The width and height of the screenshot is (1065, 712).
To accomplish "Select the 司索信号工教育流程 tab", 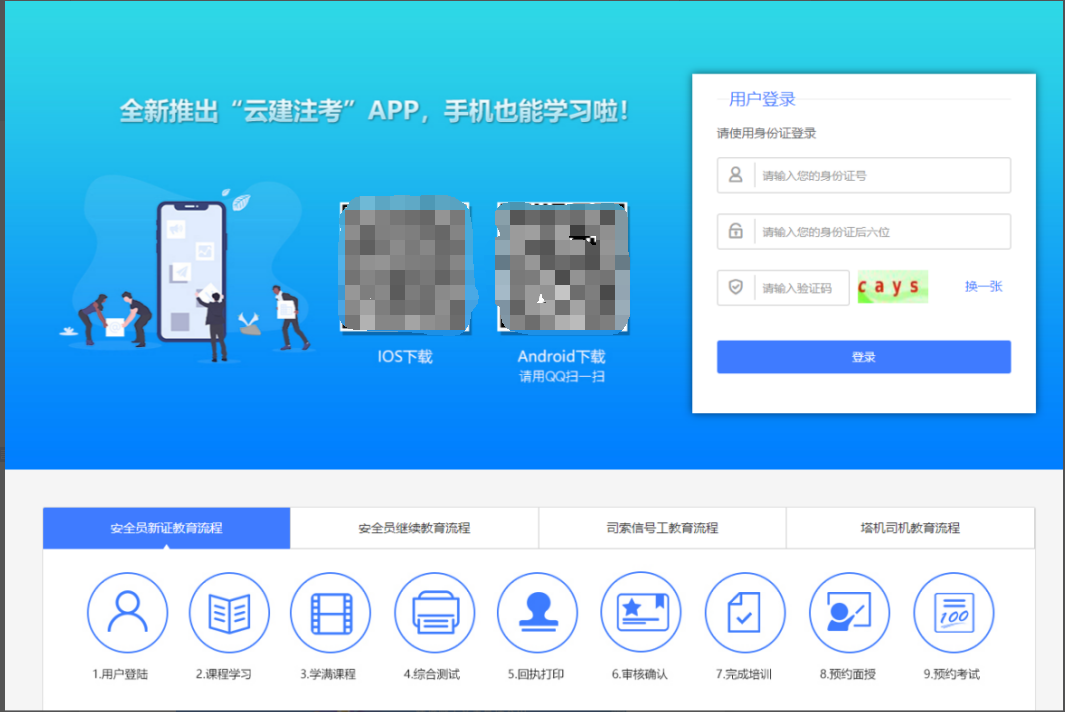I will point(662,528).
